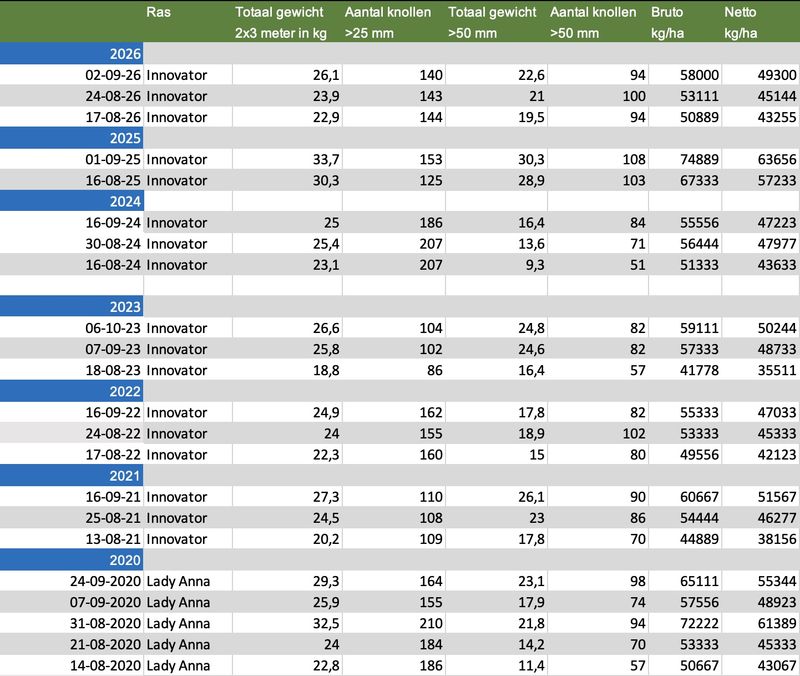Click the date cell 24-08-26
Viewport: 800px width, 676px height.
pyautogui.click(x=113, y=96)
